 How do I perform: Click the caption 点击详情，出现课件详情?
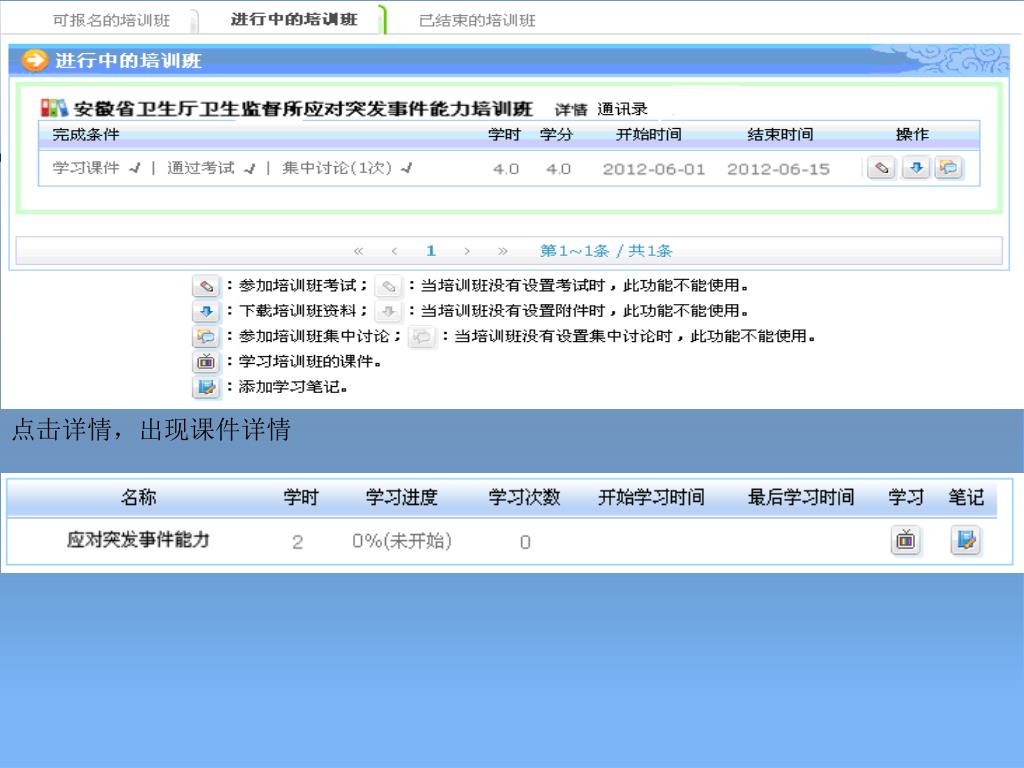[151, 430]
